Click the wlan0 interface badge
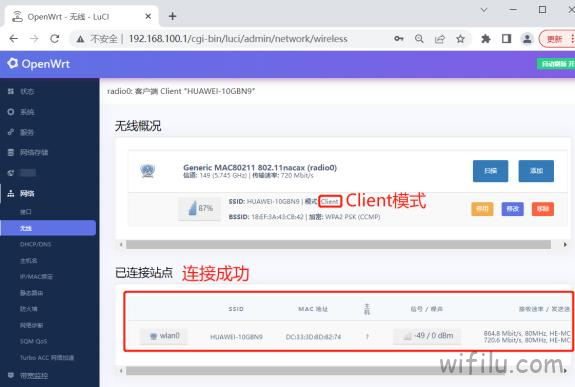This screenshot has width=575, height=387. [x=164, y=336]
